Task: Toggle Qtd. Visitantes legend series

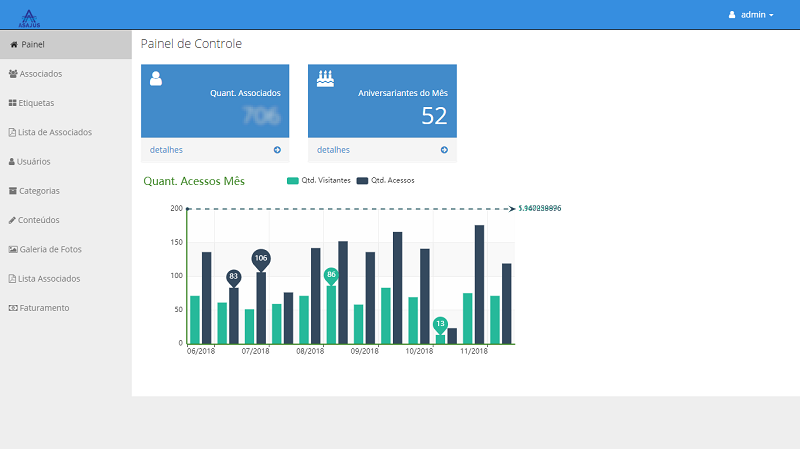Action: coord(319,181)
